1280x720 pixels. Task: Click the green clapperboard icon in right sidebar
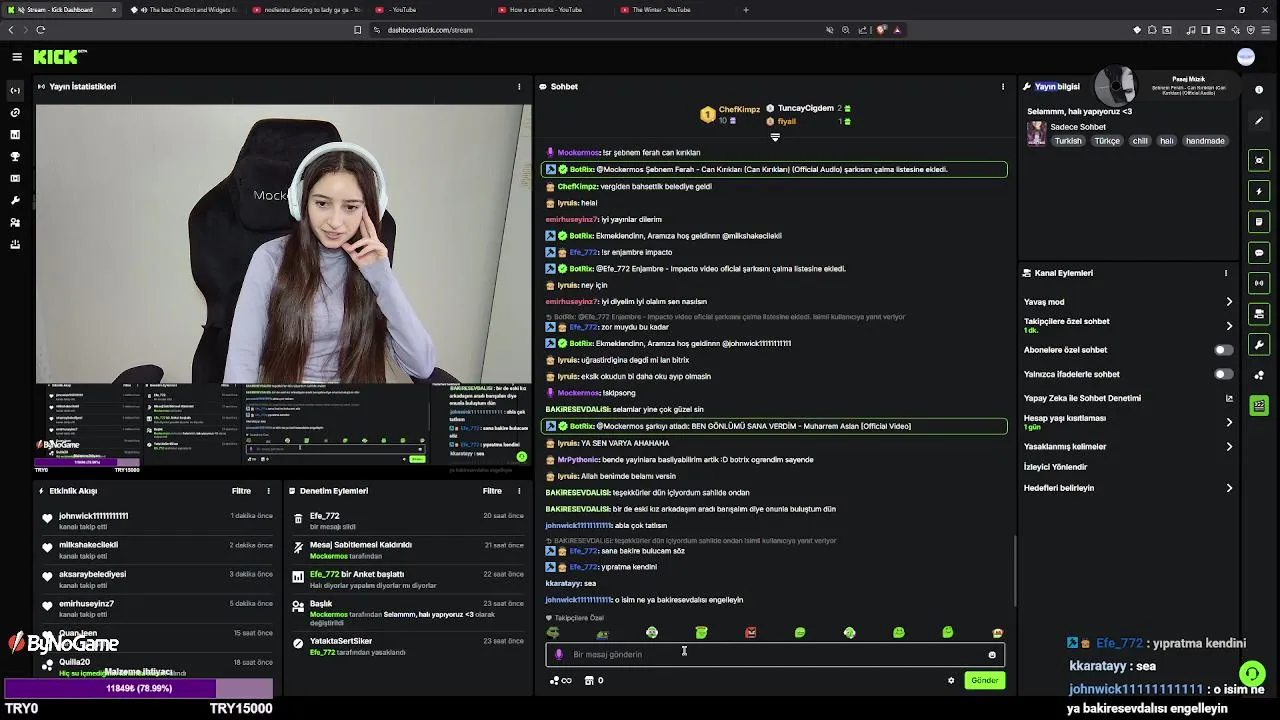click(x=1259, y=405)
